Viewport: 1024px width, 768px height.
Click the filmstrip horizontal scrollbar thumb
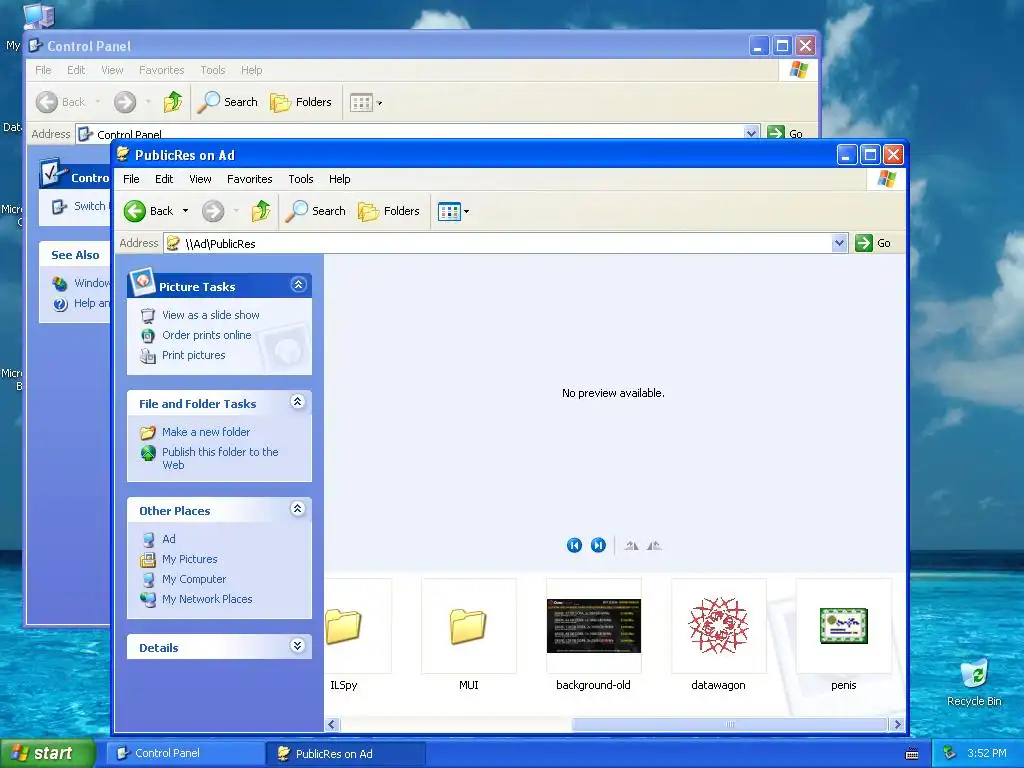coord(729,724)
